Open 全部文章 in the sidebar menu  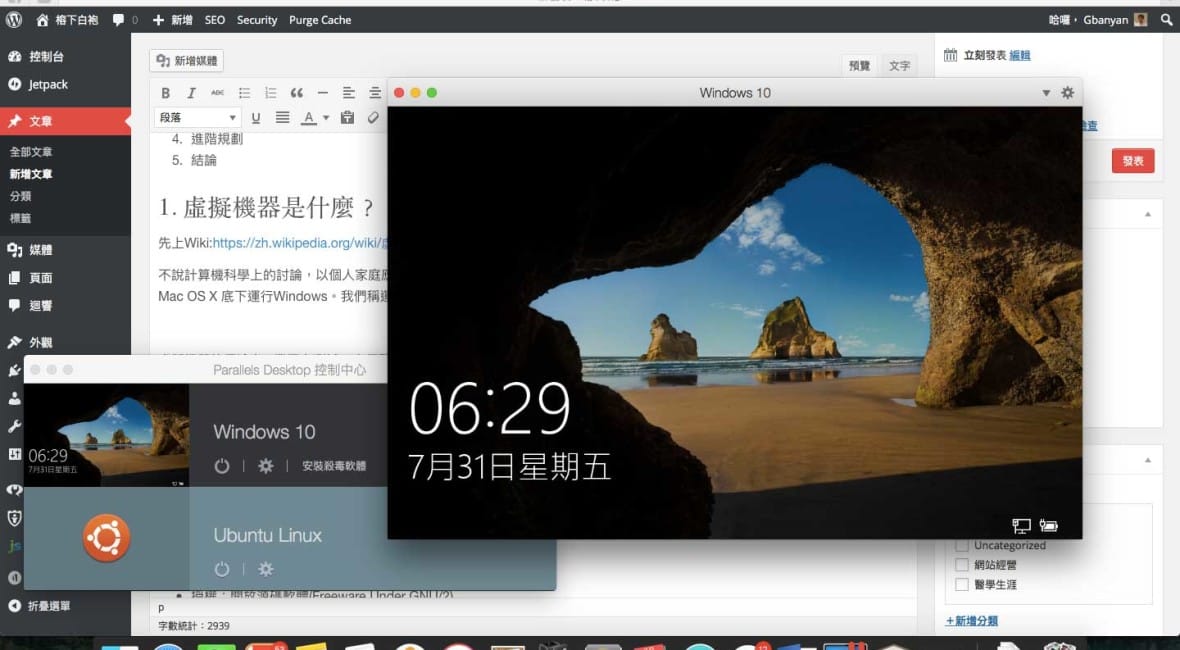[31, 152]
